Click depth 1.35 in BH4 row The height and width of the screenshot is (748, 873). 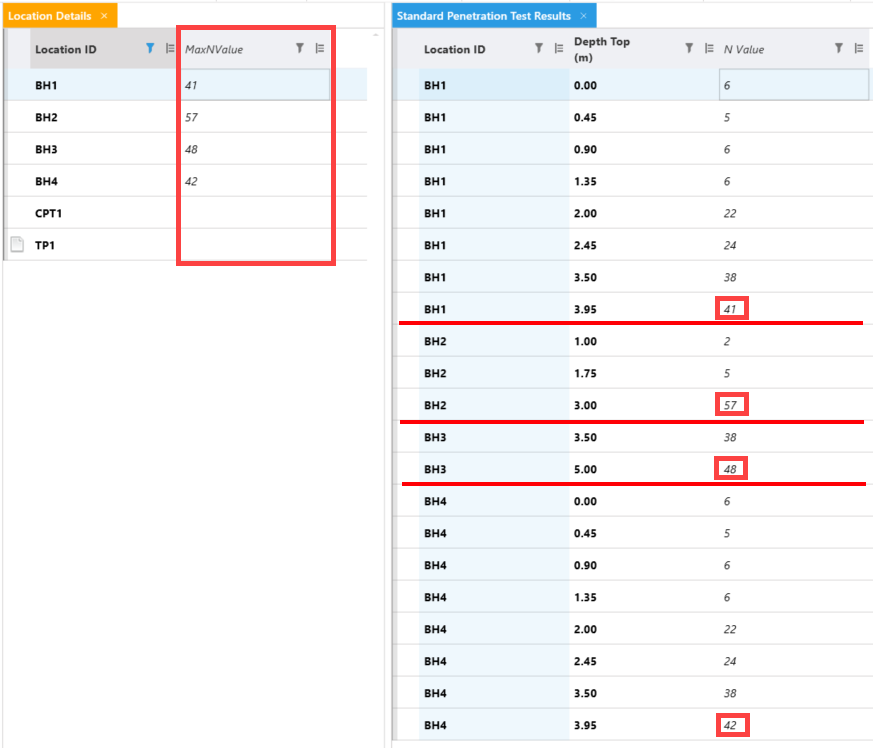click(x=644, y=597)
